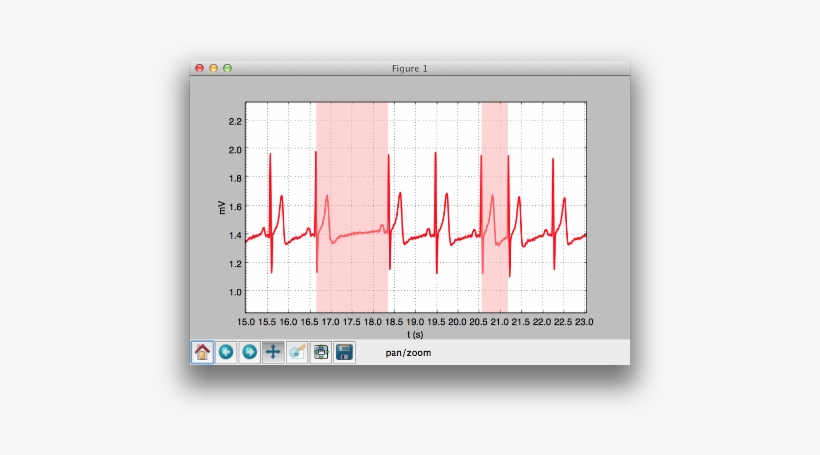Click the 17.0 x-axis tick label
The width and height of the screenshot is (820, 455).
coord(331,322)
